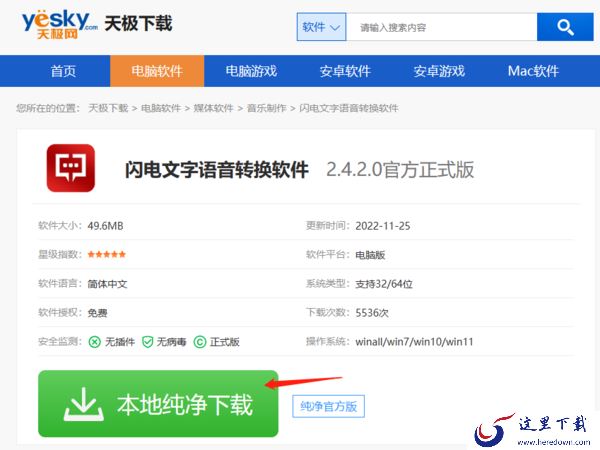Click the 无病毒 shield icon
600x450 pixels.
tap(148, 342)
